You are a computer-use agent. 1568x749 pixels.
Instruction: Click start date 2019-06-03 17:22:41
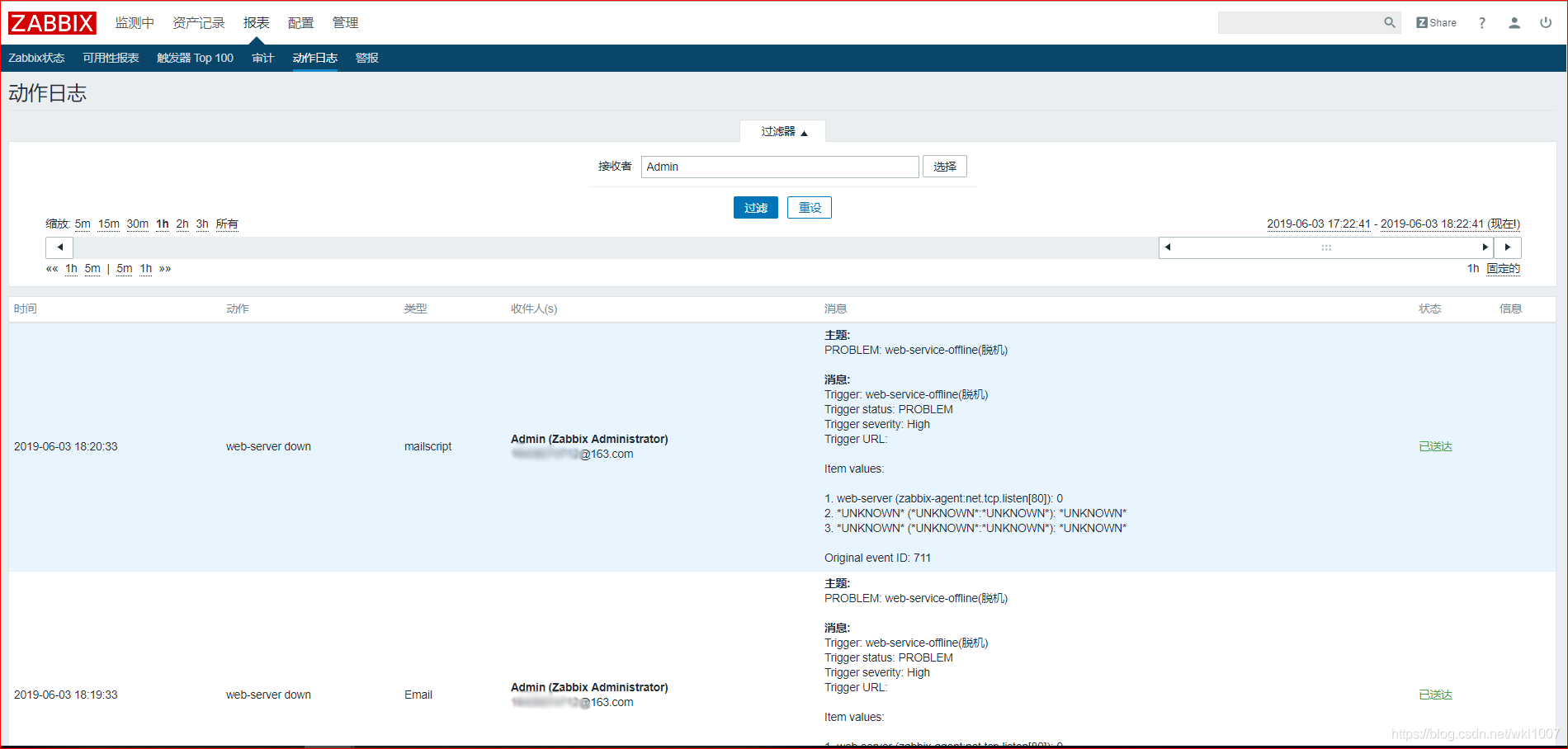1319,224
